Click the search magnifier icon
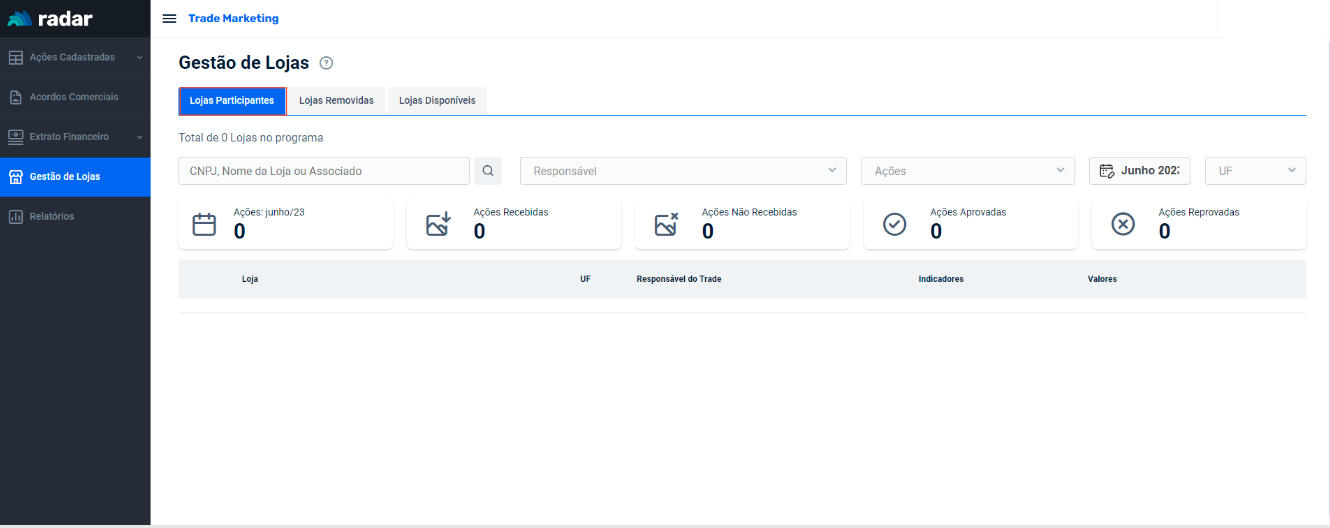The image size is (1330, 528). point(488,171)
